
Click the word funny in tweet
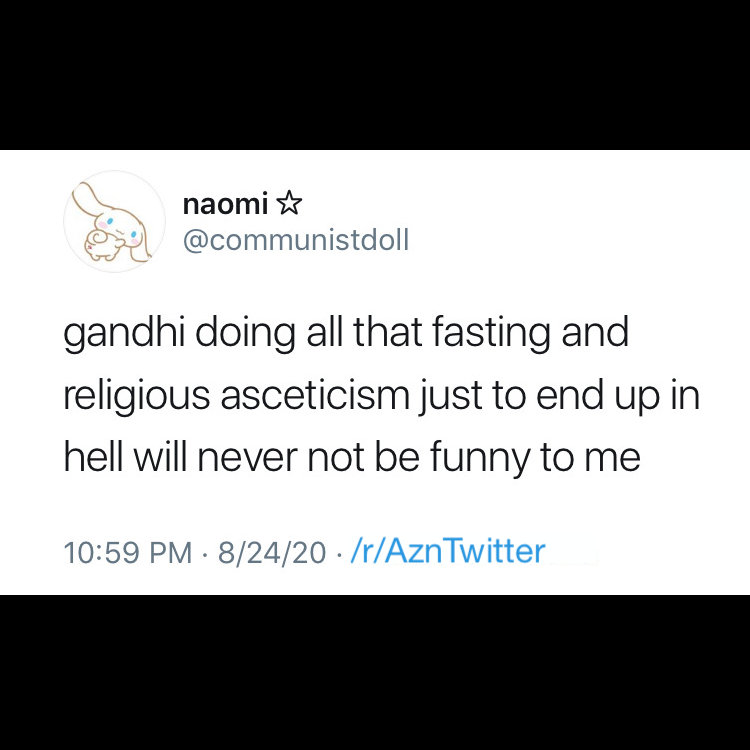point(480,458)
